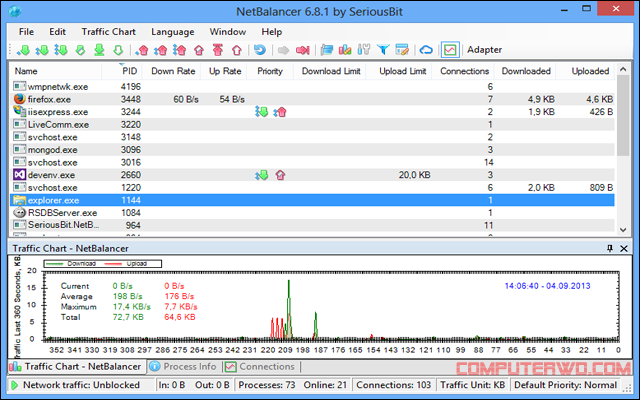This screenshot has width=640, height=400.
Task: Set normal upload priority with double-arrow red icon
Action: (160, 50)
